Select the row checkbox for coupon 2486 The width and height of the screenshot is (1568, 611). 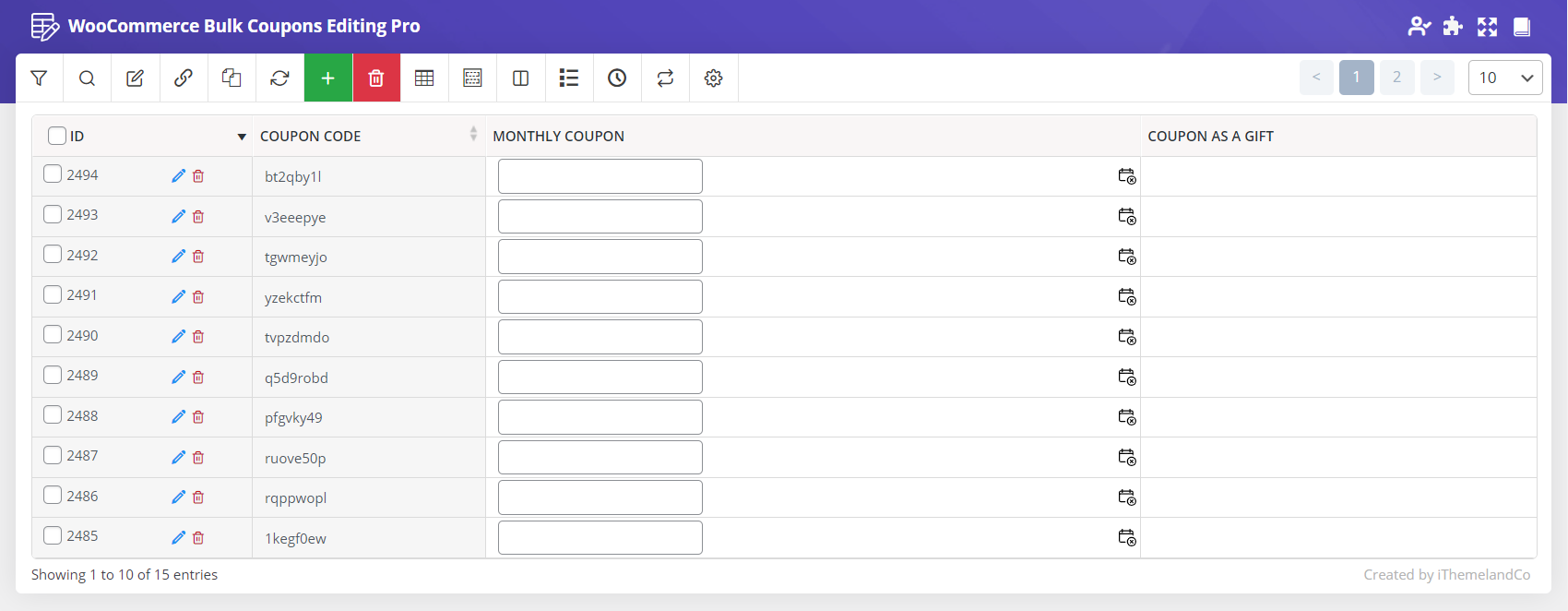(x=53, y=496)
